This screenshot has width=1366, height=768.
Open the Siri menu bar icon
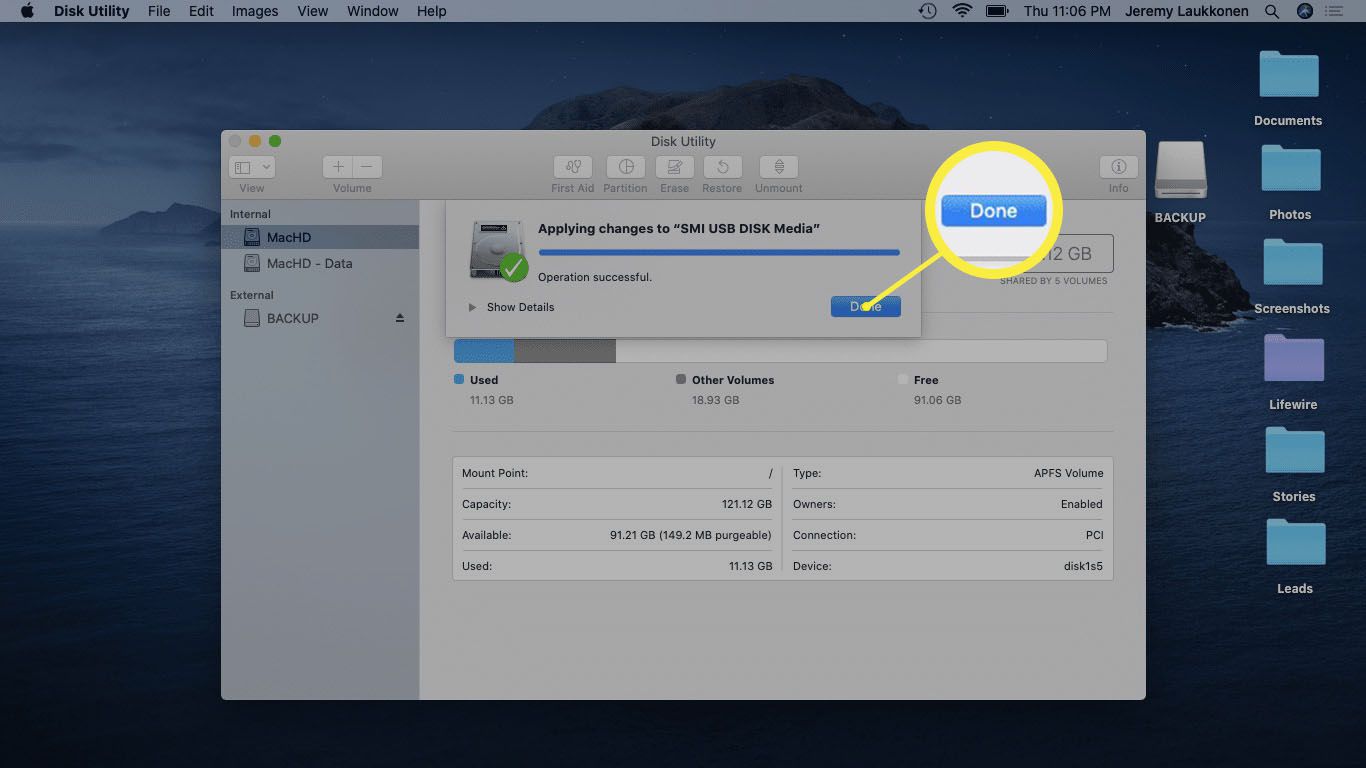(1304, 11)
